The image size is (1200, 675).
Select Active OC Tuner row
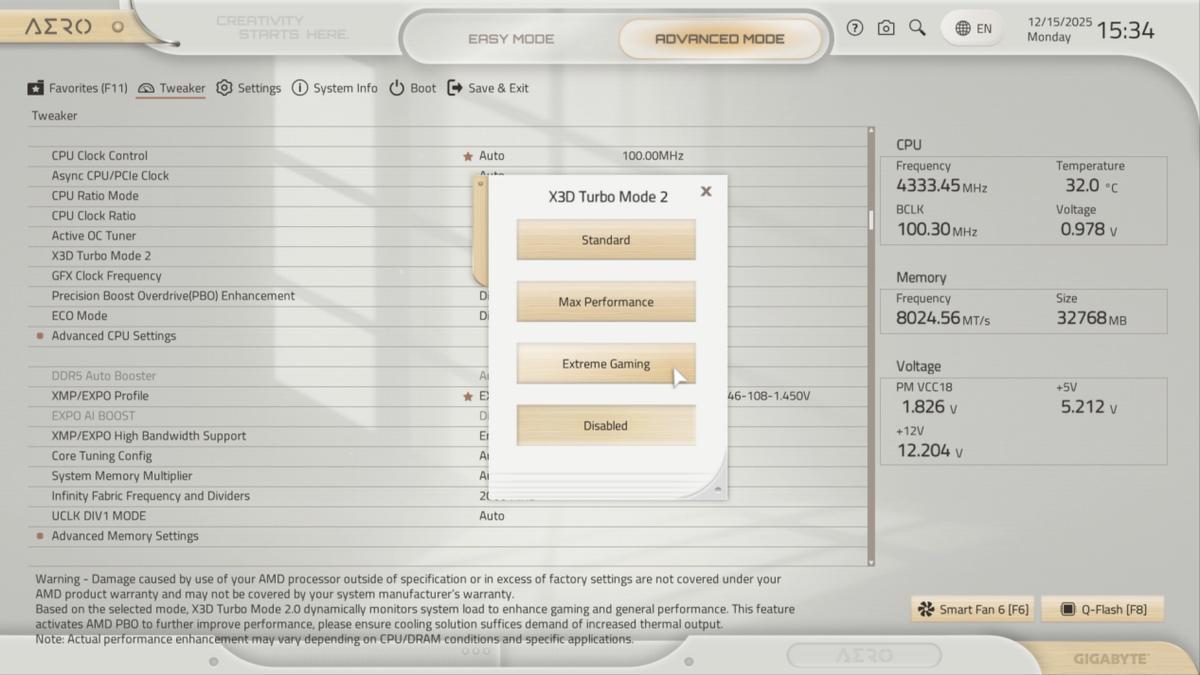coord(448,236)
